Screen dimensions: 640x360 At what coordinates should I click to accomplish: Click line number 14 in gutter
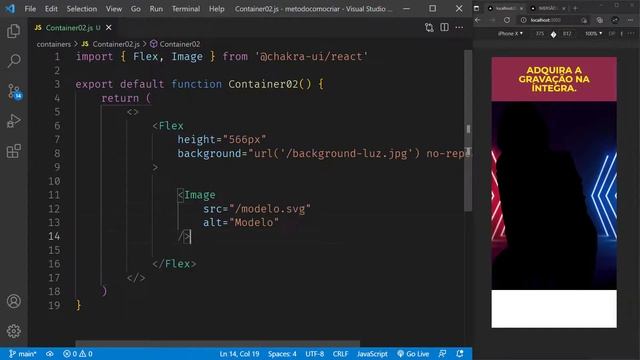[54, 236]
